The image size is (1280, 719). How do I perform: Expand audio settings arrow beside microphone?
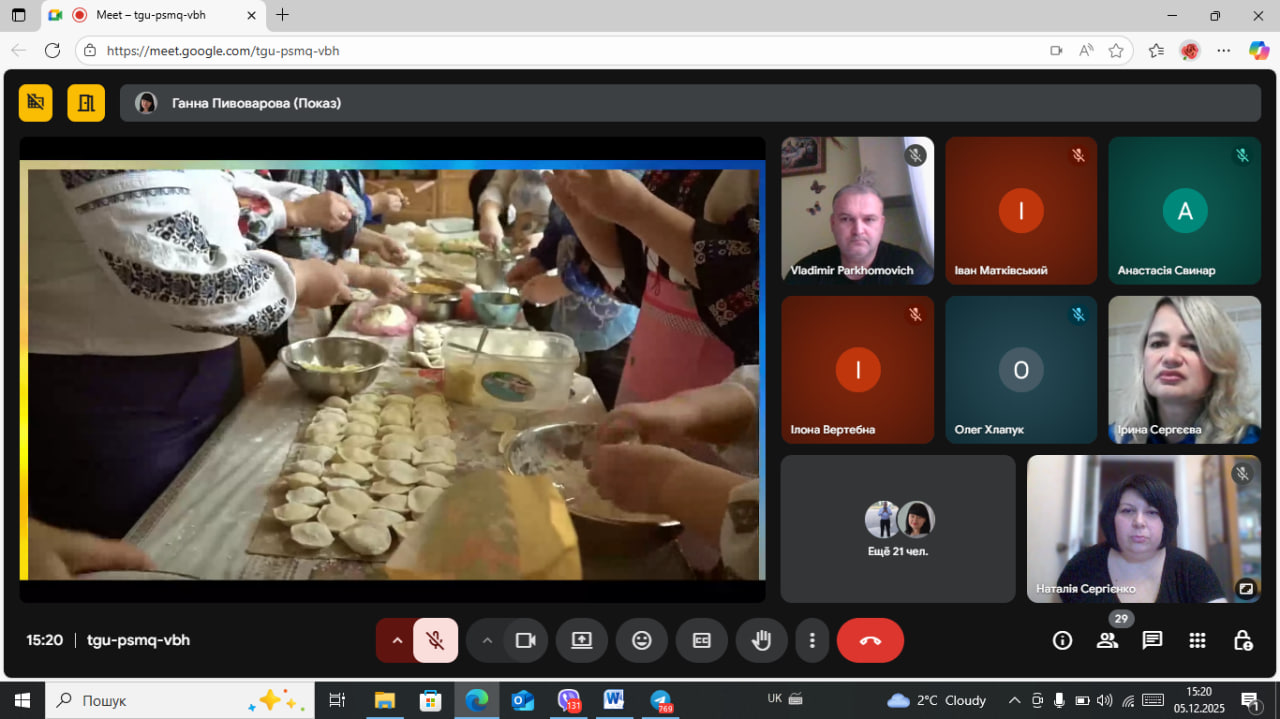pos(396,641)
